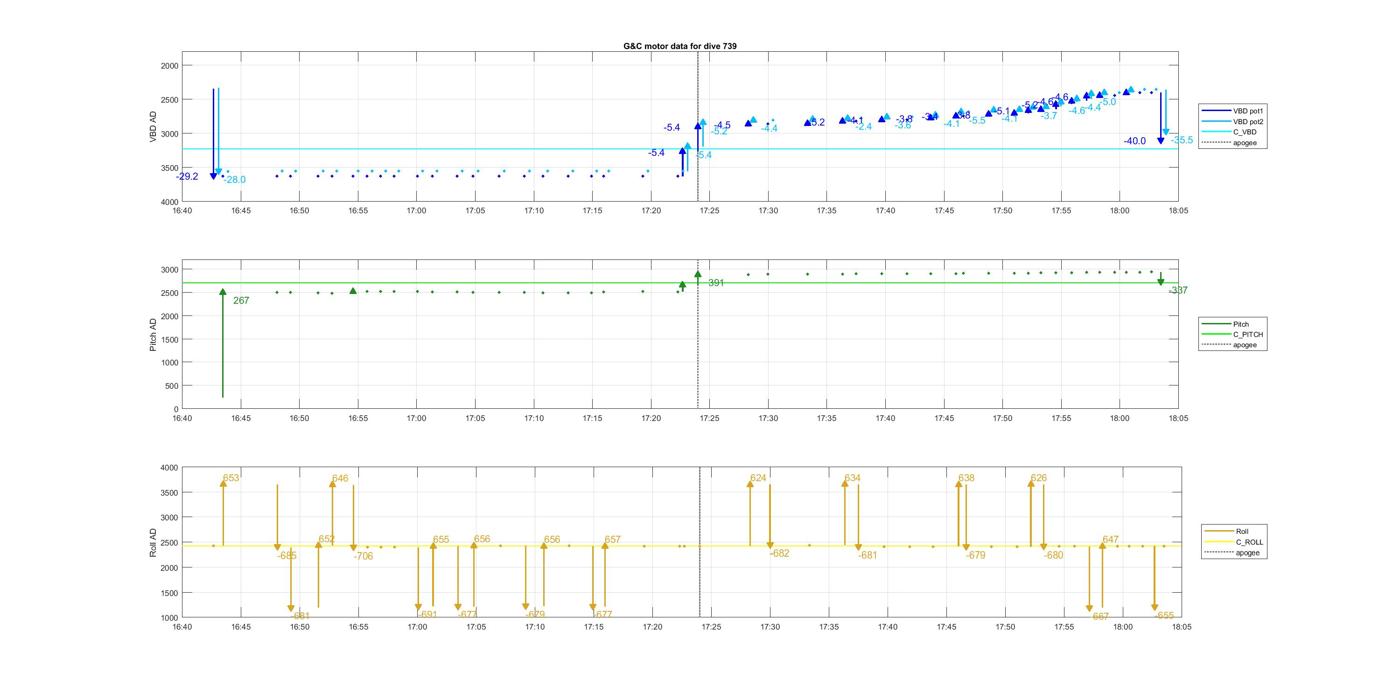Image resolution: width=1400 pixels, height=693 pixels.
Task: Click the "-35.5" VBD data label
Action: [1181, 140]
